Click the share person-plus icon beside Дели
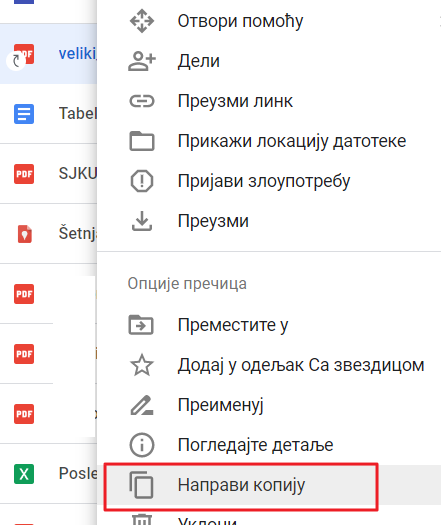The width and height of the screenshot is (441, 525). 142,61
